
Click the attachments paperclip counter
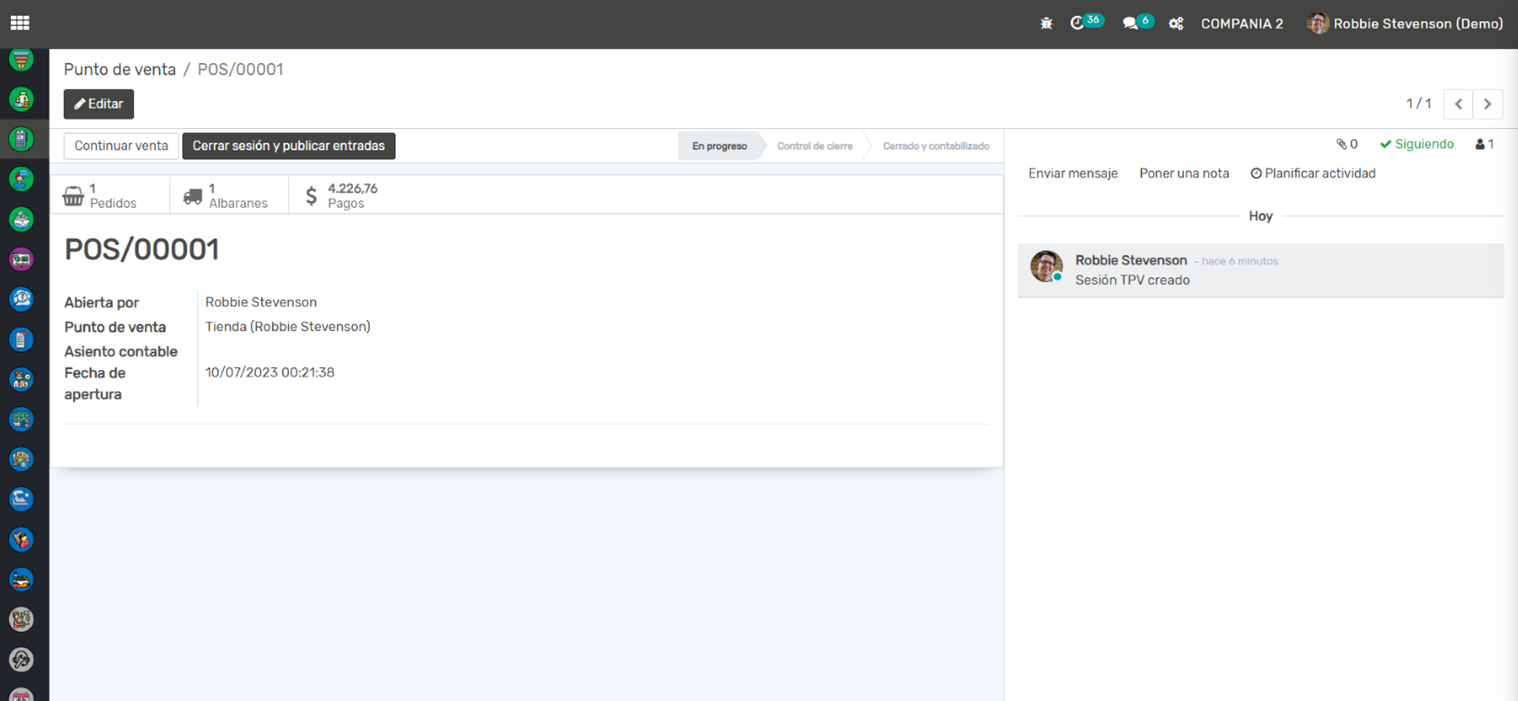[1347, 144]
